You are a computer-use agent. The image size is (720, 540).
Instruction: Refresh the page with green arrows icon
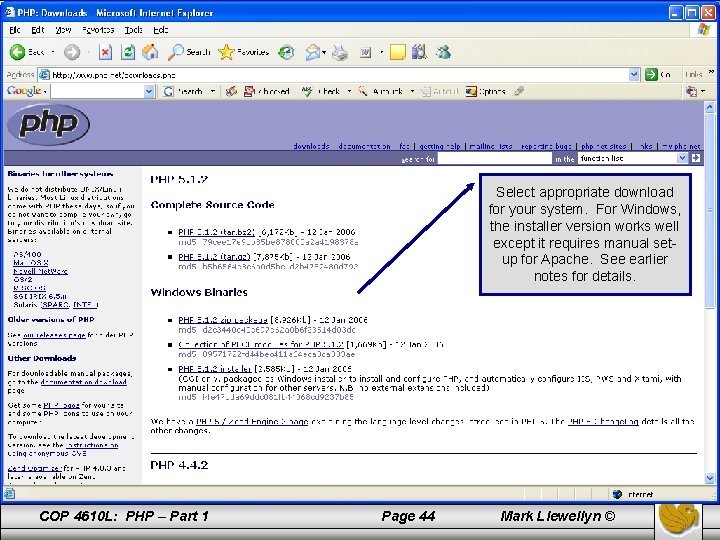pos(128,52)
